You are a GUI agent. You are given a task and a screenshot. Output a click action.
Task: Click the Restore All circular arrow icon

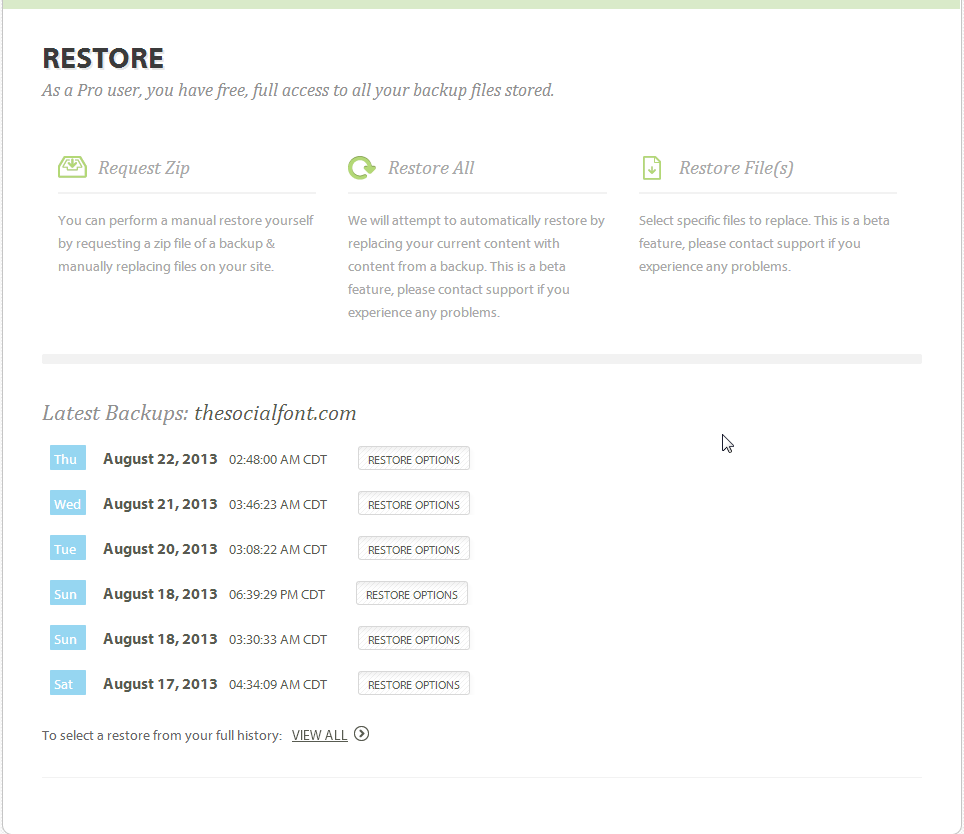(362, 167)
